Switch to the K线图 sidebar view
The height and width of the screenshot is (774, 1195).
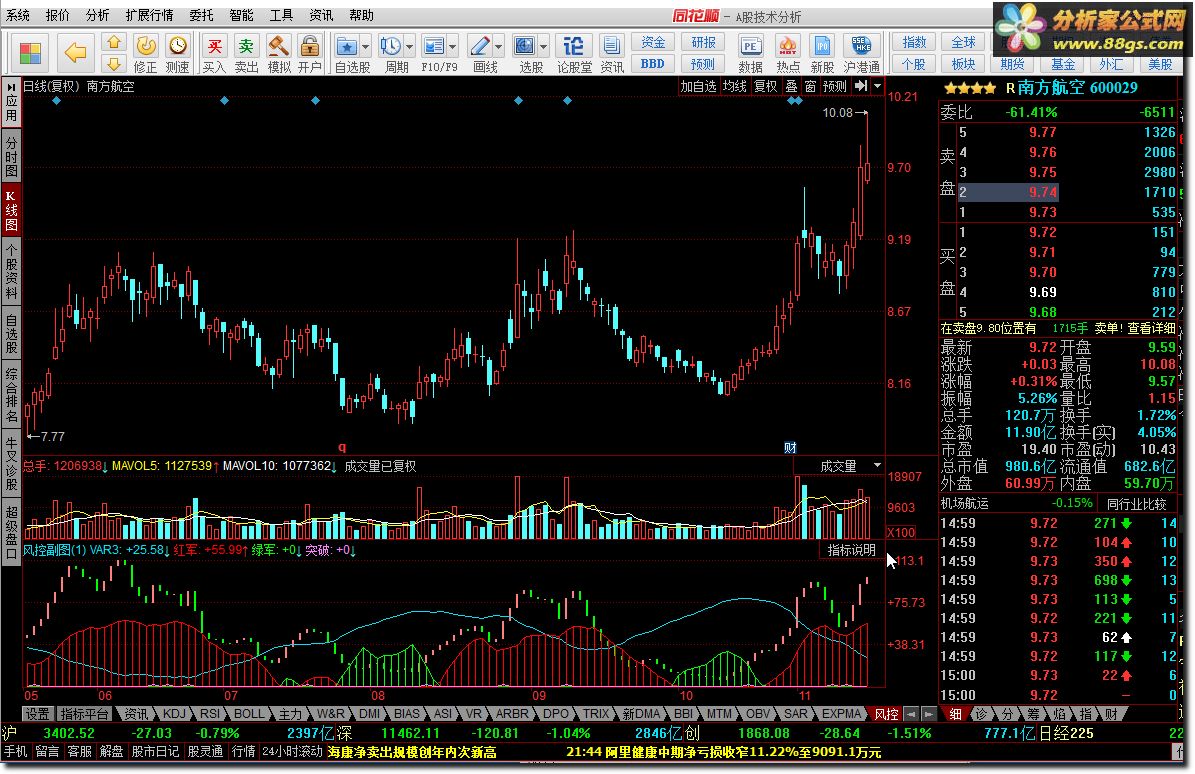click(11, 210)
